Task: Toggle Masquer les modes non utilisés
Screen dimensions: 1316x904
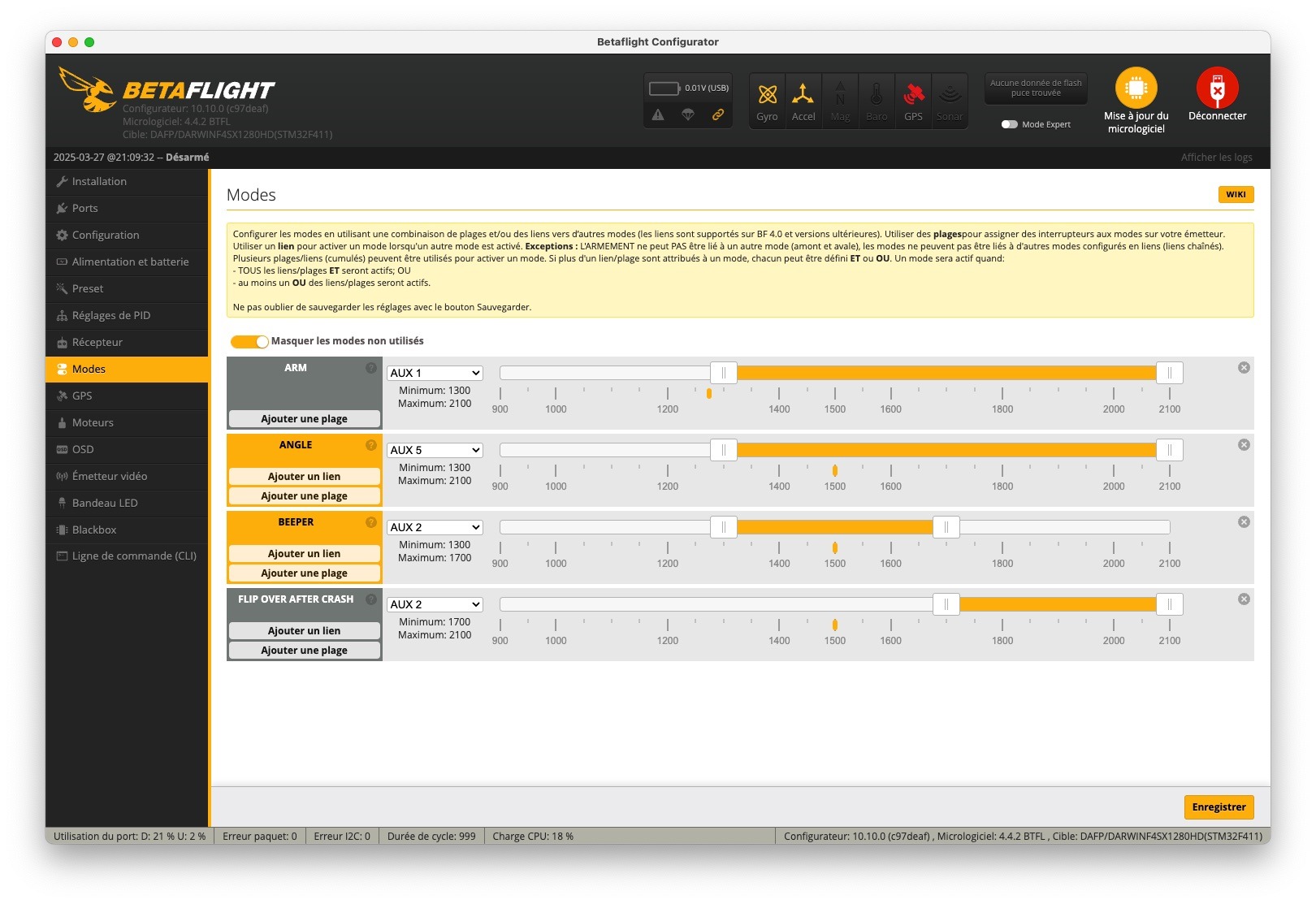Action: pos(249,341)
